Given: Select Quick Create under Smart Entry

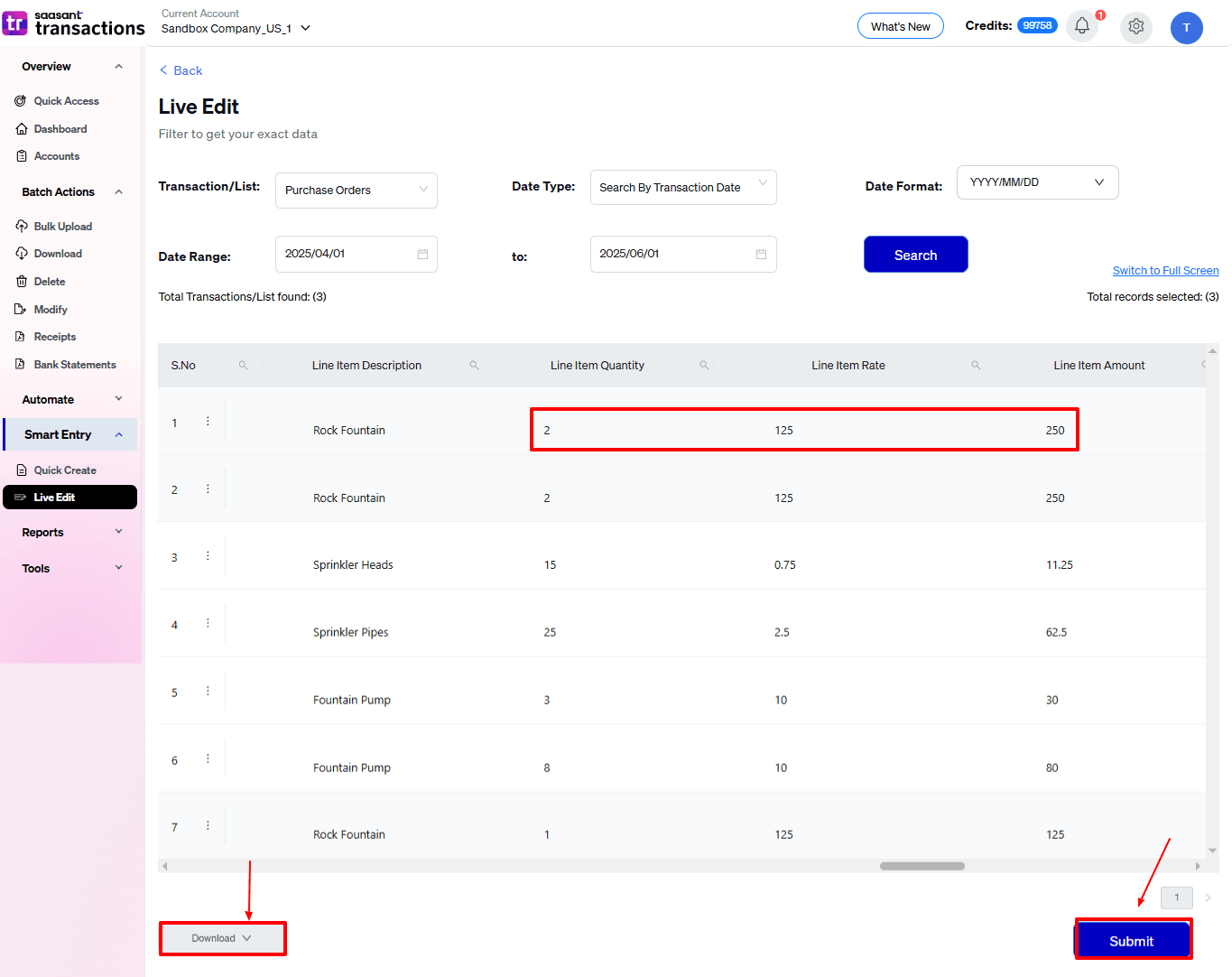Looking at the screenshot, I should 69,470.
